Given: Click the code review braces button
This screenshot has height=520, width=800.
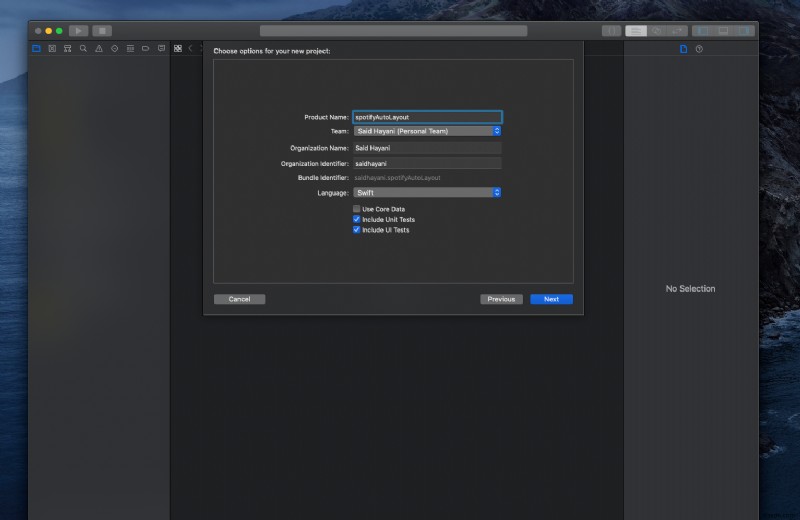Looking at the screenshot, I should coord(611,31).
